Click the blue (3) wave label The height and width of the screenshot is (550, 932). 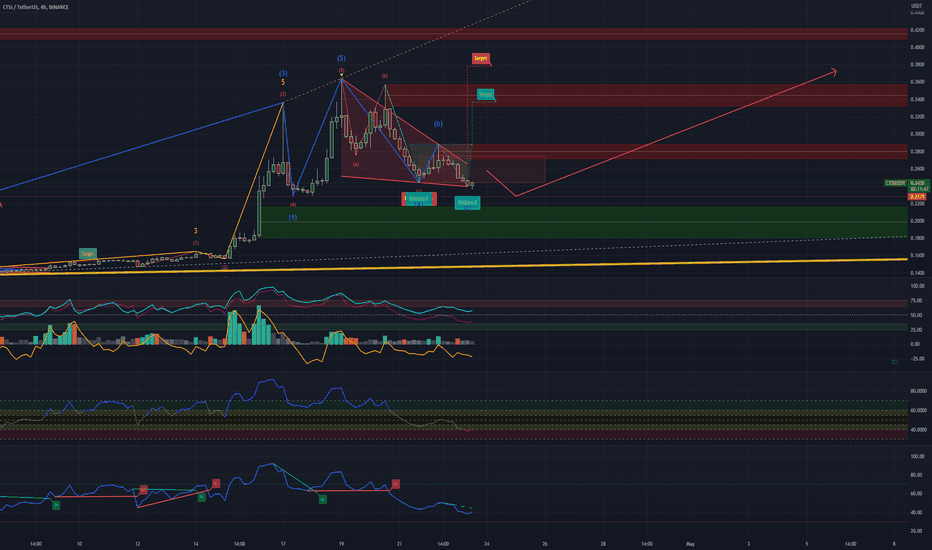[283, 74]
